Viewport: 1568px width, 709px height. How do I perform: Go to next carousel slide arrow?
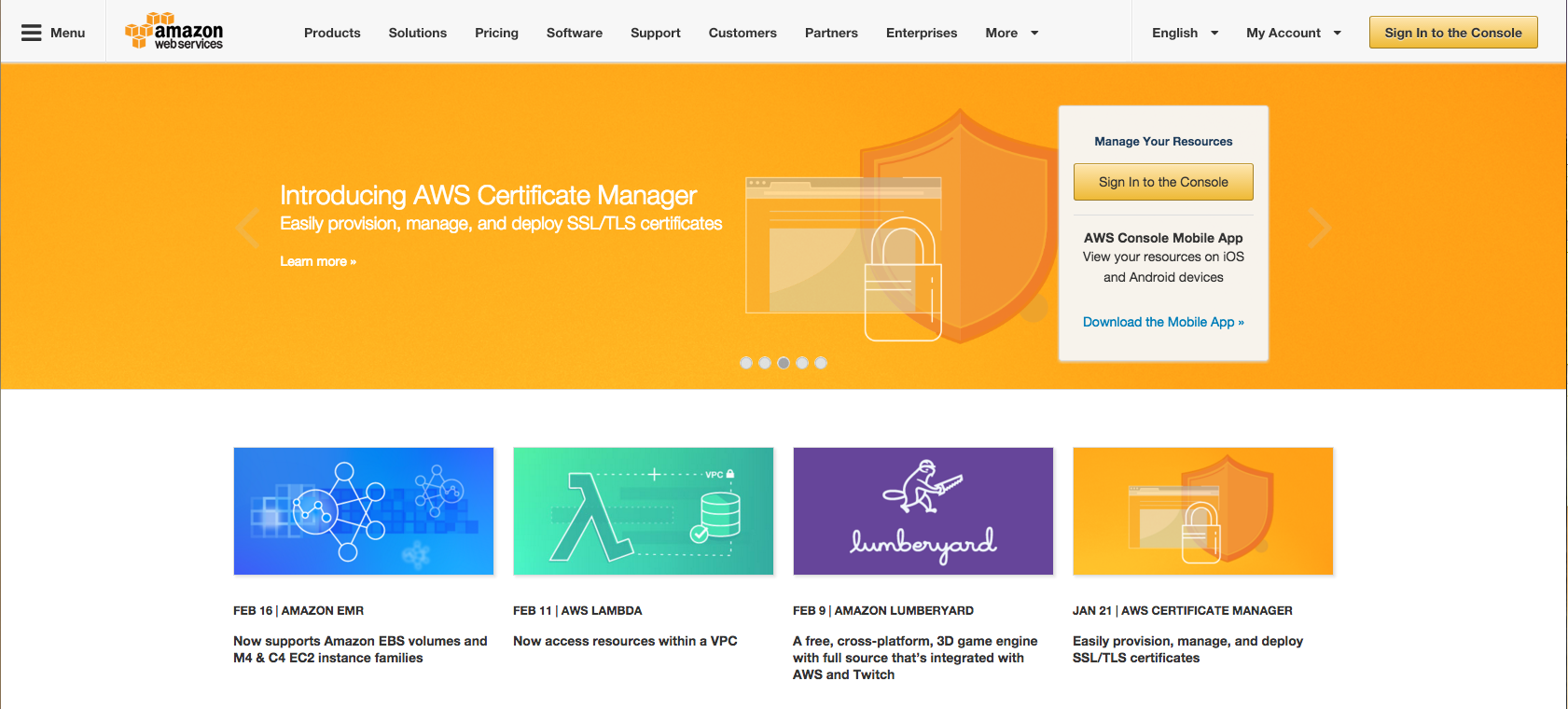1319,228
